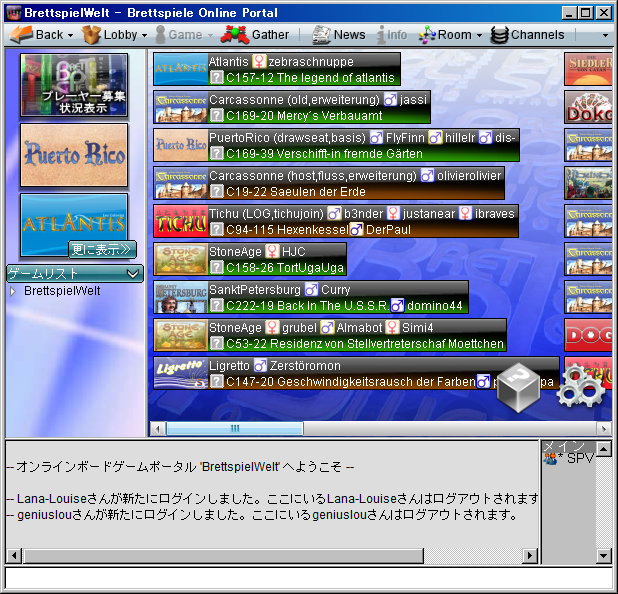Image resolution: width=618 pixels, height=594 pixels.
Task: Select room C19-22 Saeulen der Erde
Action: coord(296,192)
